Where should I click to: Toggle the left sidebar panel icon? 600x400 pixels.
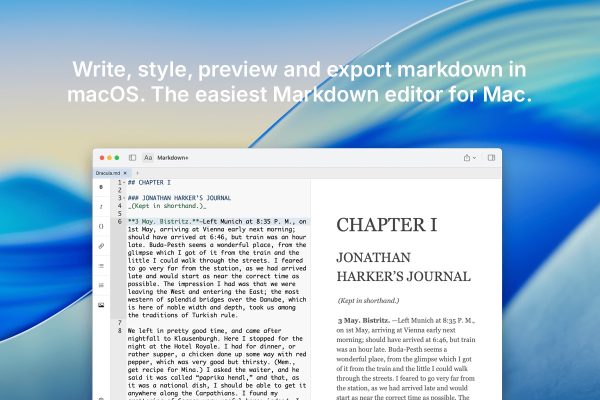[x=132, y=158]
